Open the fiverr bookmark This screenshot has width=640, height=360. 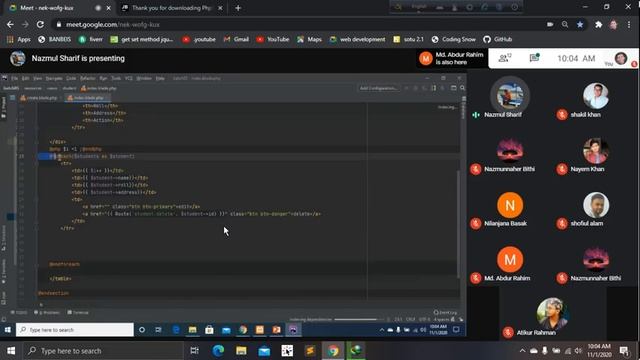(91, 39)
